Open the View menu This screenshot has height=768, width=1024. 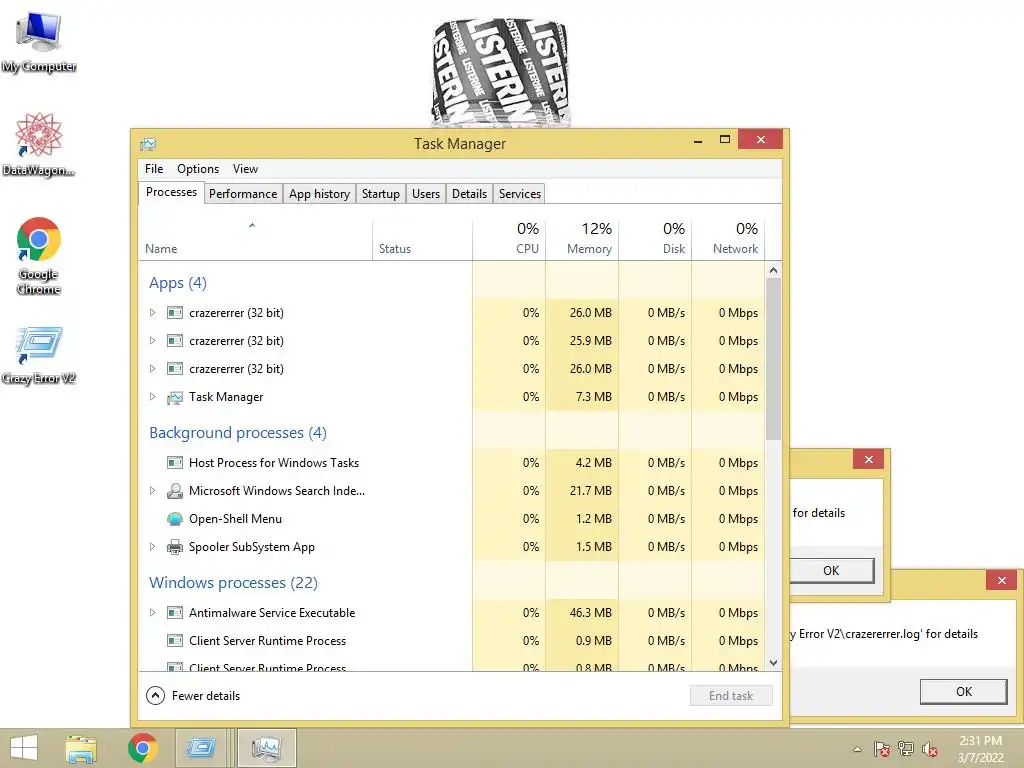point(246,169)
